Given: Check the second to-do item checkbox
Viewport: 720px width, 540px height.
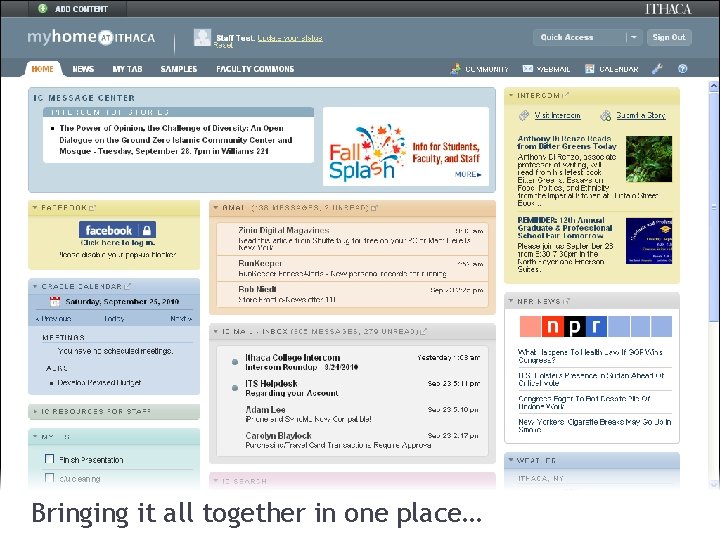Looking at the screenshot, I should pos(50,478).
